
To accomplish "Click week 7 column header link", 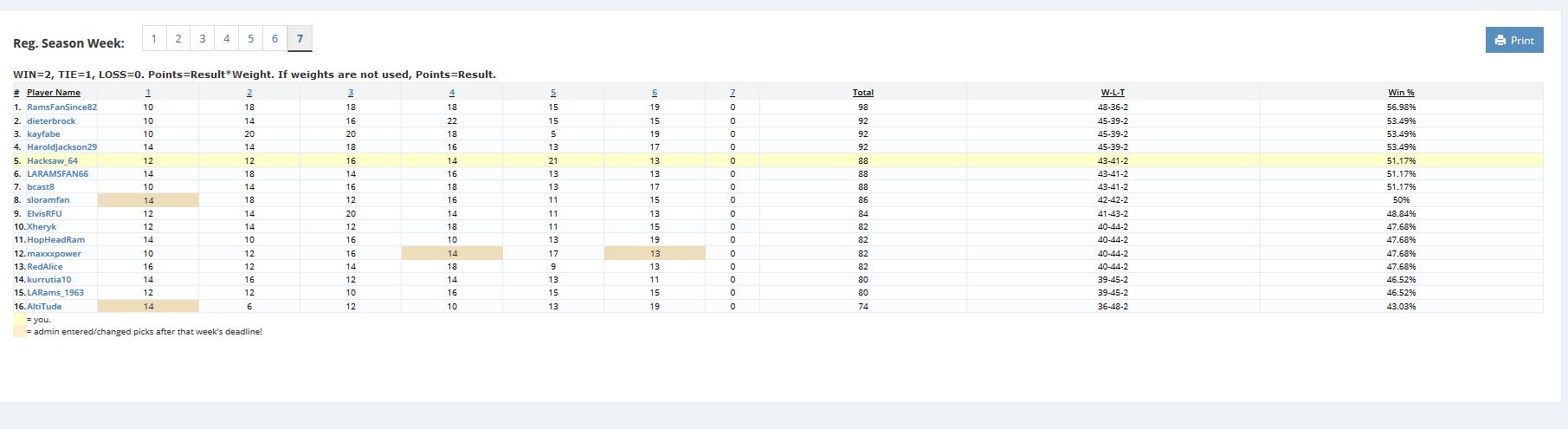I will tap(732, 92).
